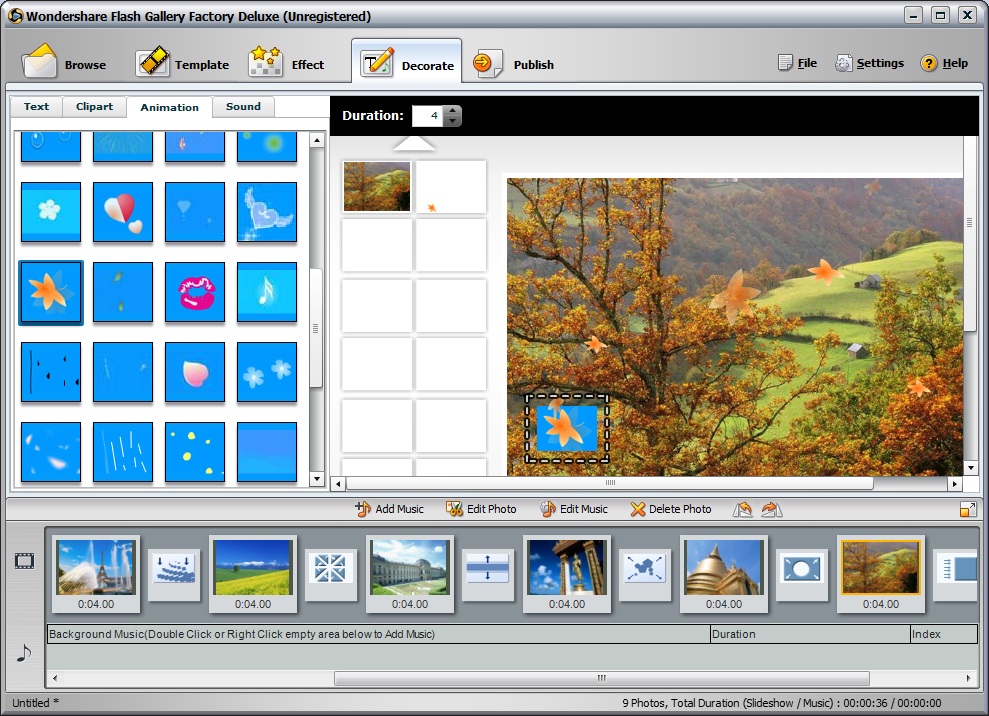Viewport: 989px width, 716px height.
Task: Open the Settings panel
Action: (869, 62)
